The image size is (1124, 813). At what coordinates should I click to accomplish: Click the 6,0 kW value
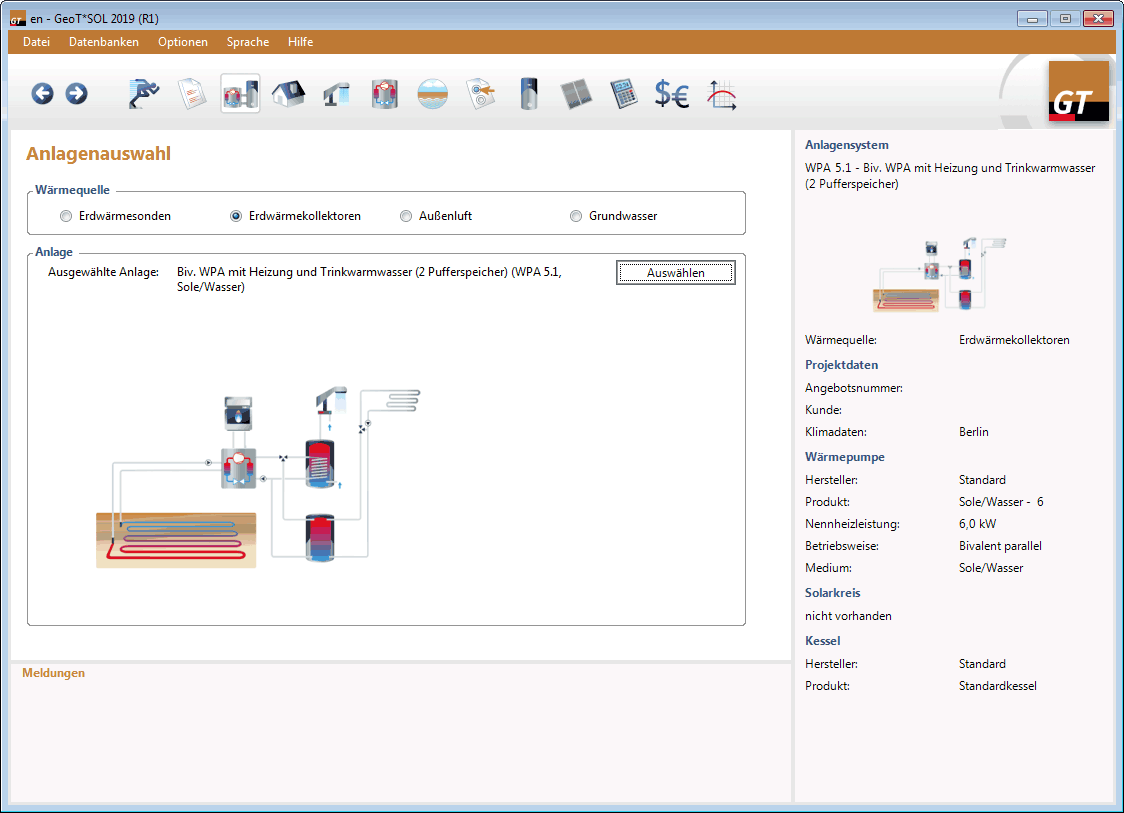(977, 523)
